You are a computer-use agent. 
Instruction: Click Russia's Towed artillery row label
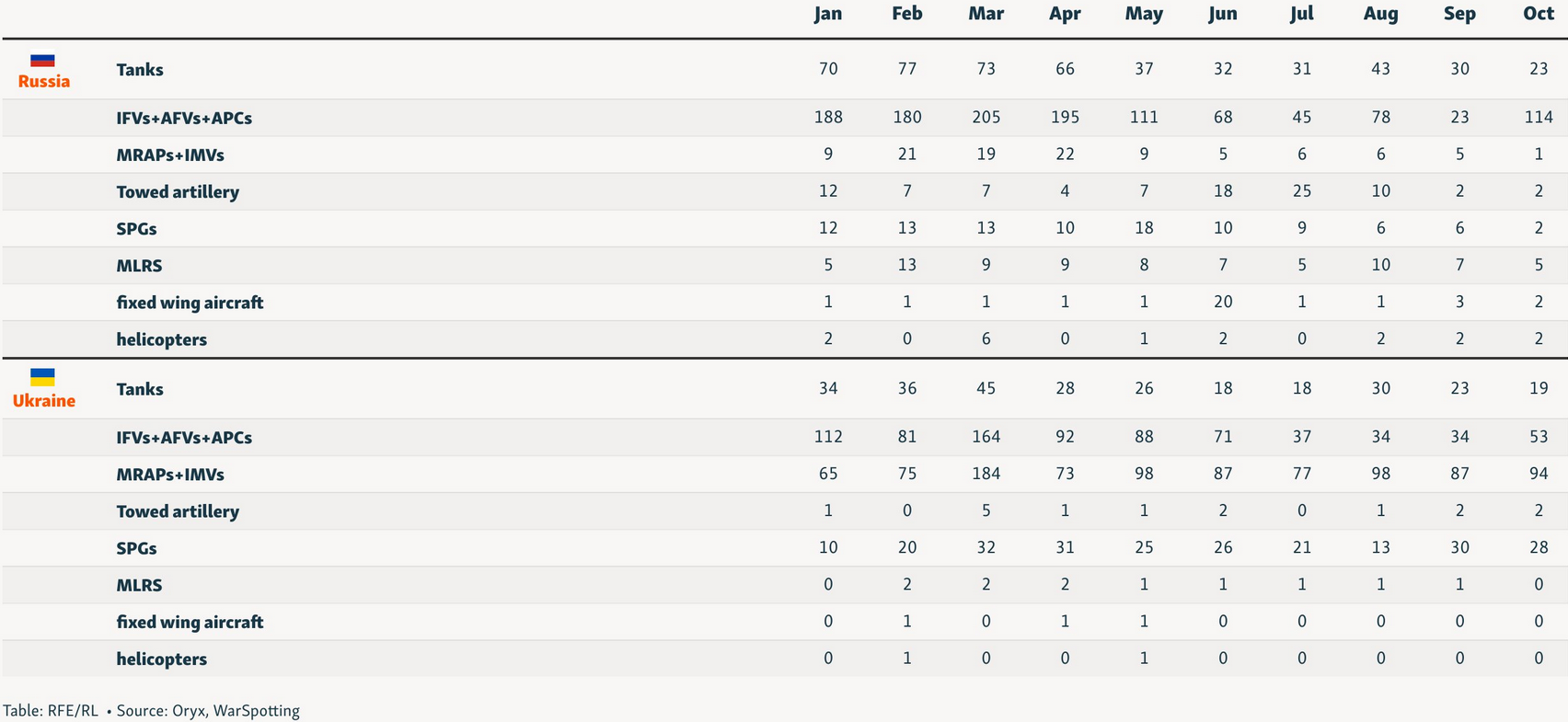(178, 192)
